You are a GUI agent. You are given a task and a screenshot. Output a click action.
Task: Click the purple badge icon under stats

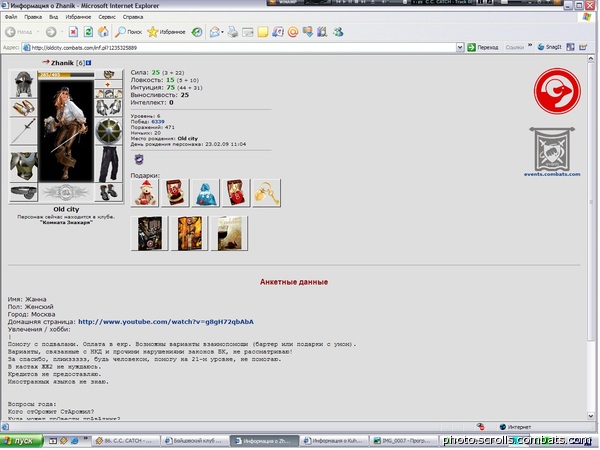(139, 159)
